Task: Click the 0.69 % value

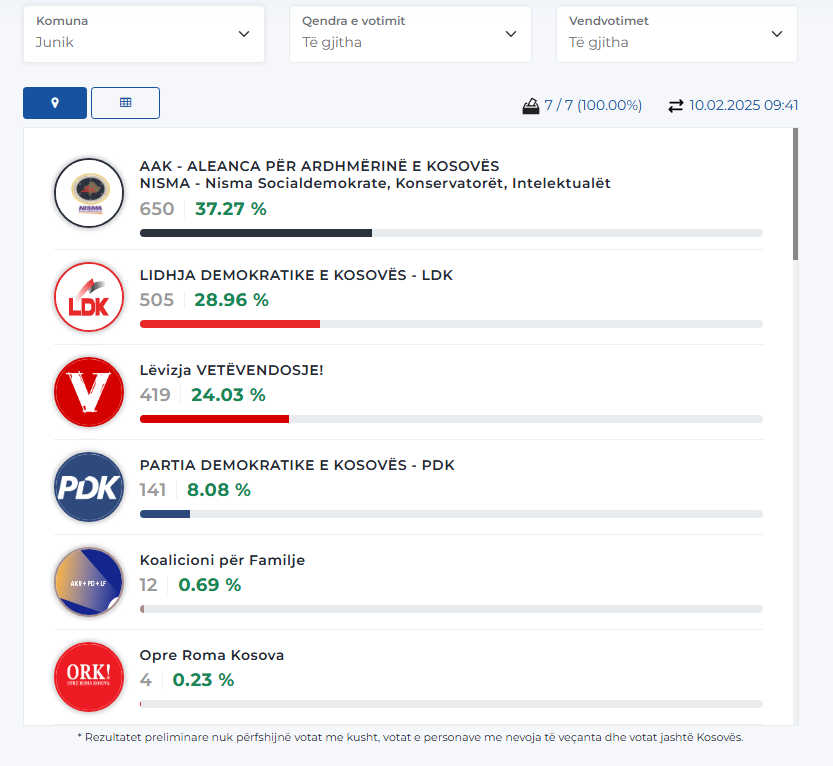Action: tap(210, 585)
